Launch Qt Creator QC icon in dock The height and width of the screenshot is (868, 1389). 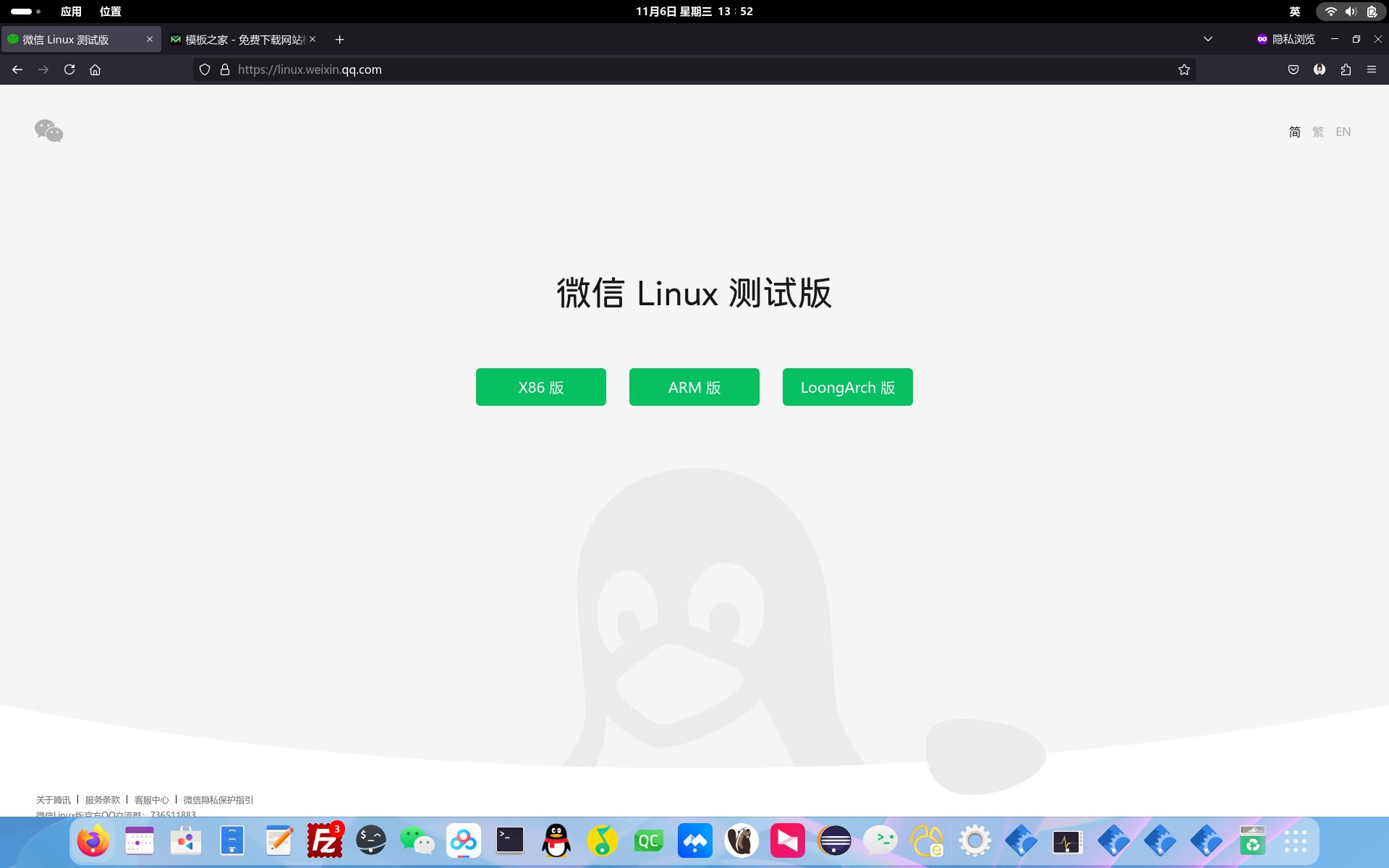pos(649,841)
